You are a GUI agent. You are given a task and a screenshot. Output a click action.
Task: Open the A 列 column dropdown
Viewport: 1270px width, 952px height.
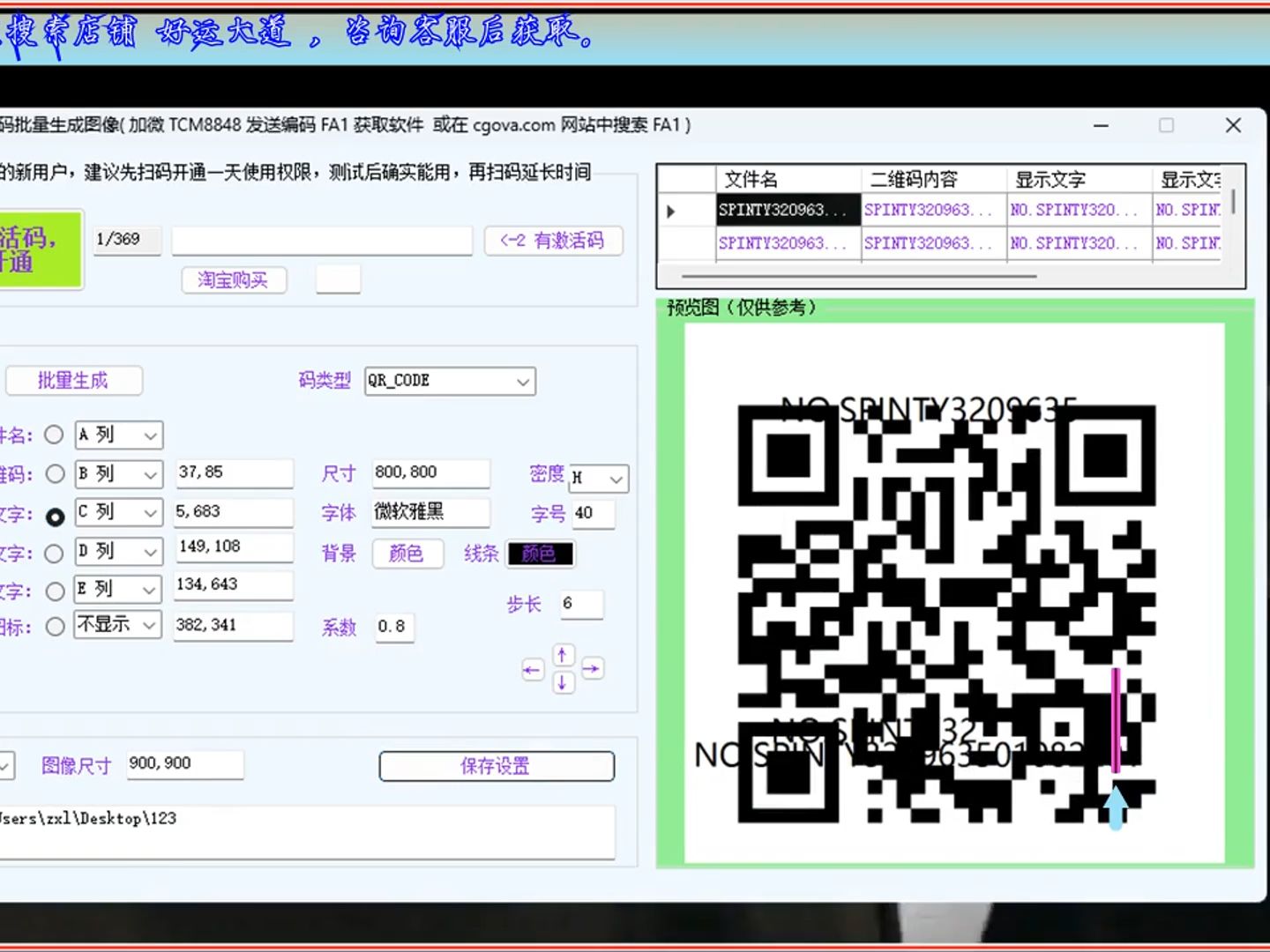coord(118,435)
